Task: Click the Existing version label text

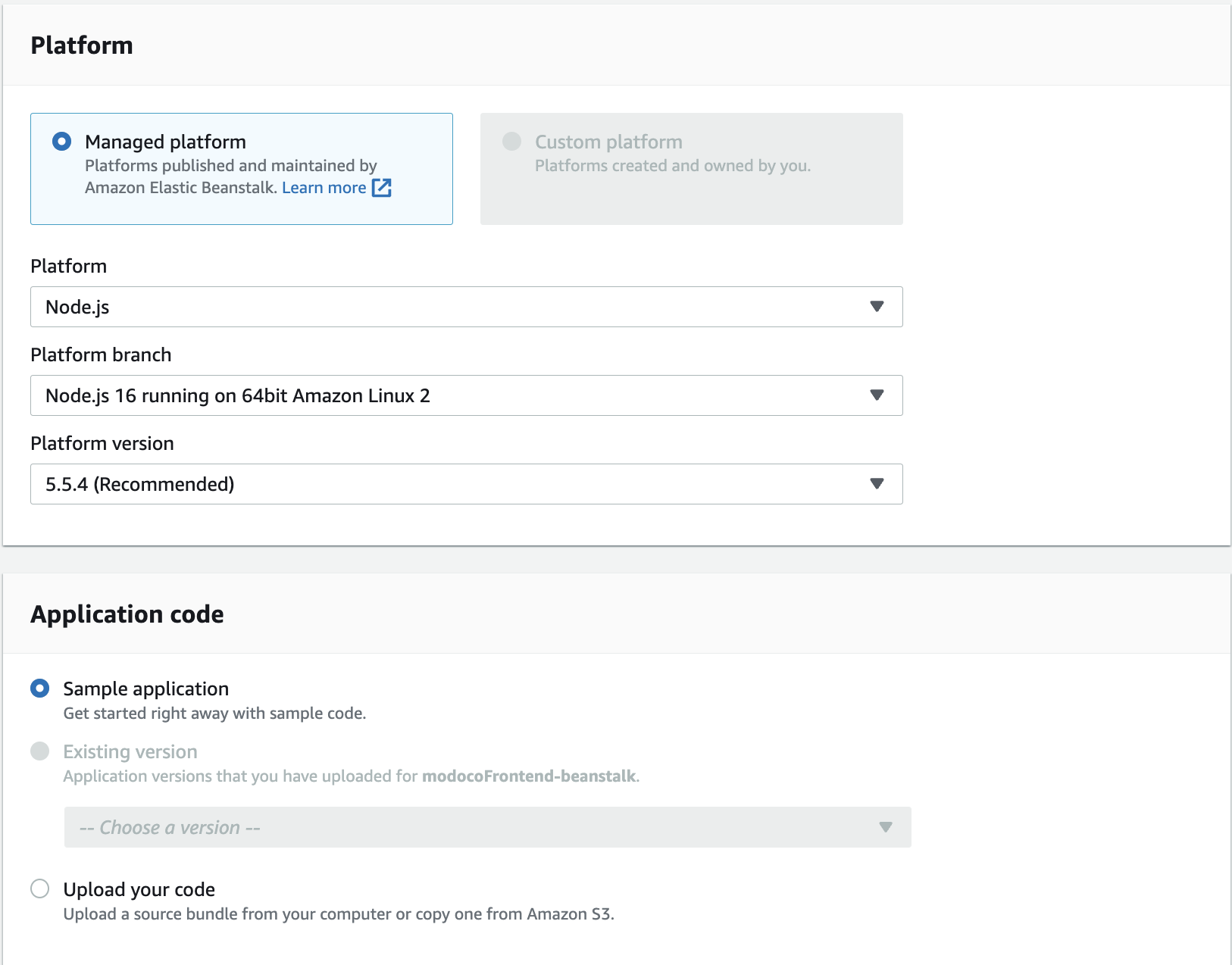Action: [x=130, y=751]
